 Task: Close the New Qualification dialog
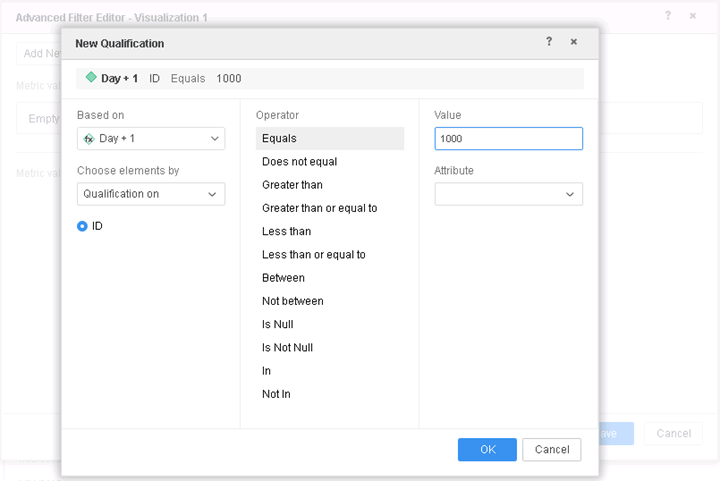tap(574, 42)
